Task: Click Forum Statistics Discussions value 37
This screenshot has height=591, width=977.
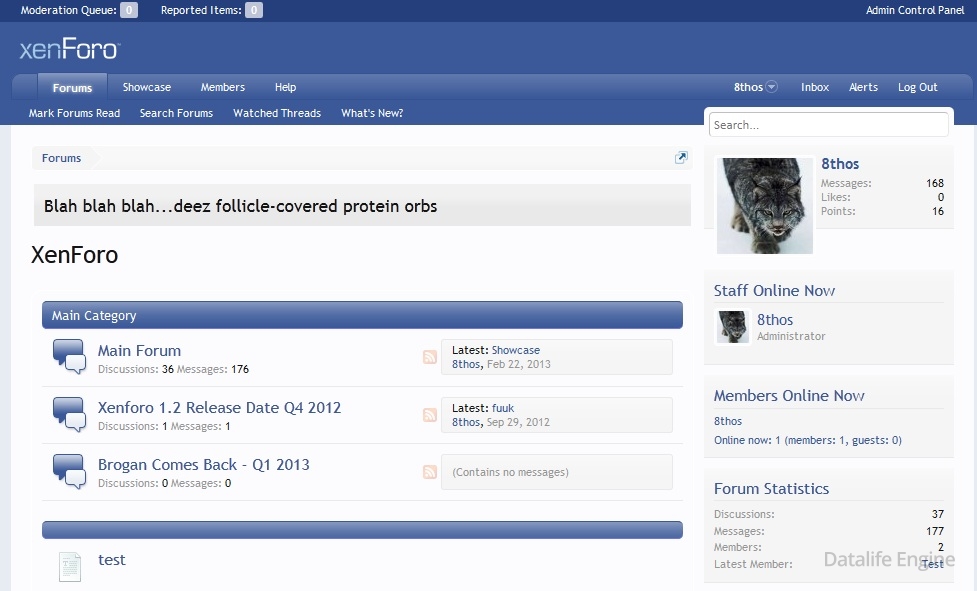Action: [938, 514]
